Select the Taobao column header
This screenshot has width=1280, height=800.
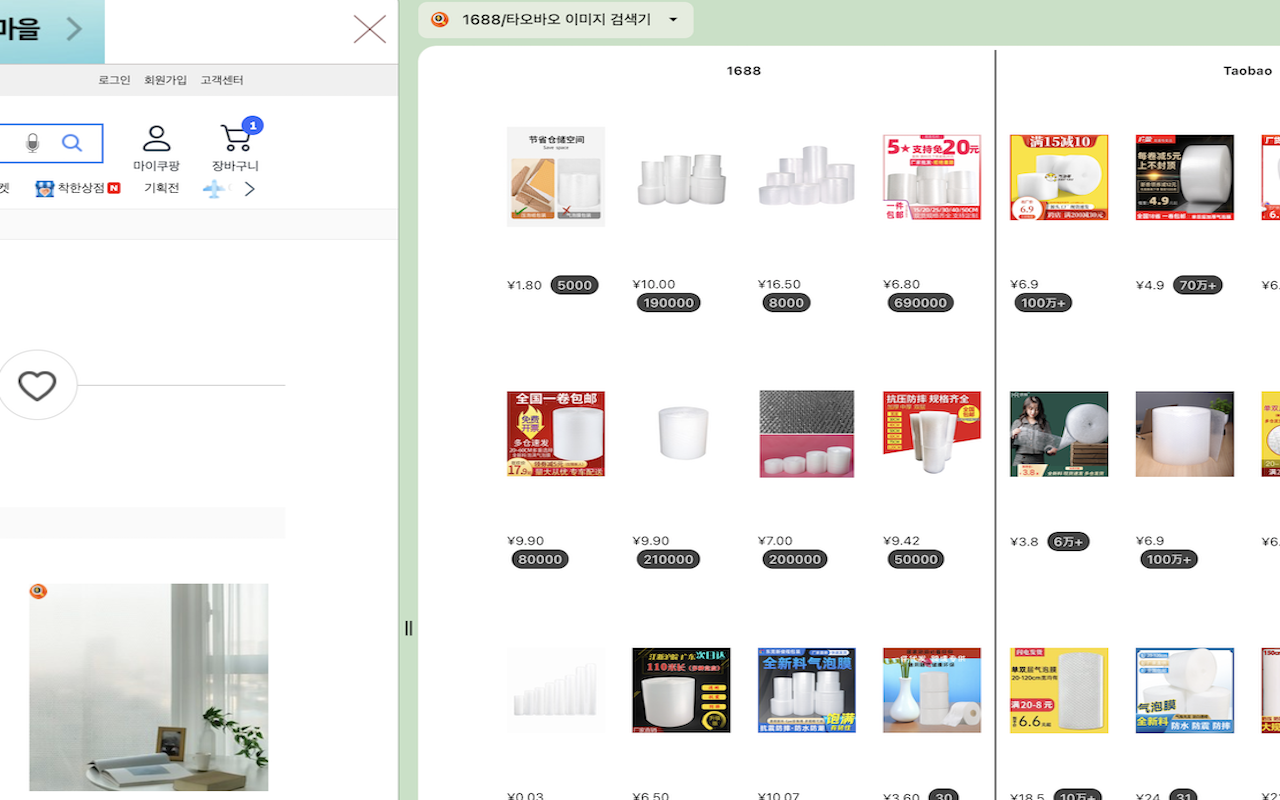click(1248, 71)
